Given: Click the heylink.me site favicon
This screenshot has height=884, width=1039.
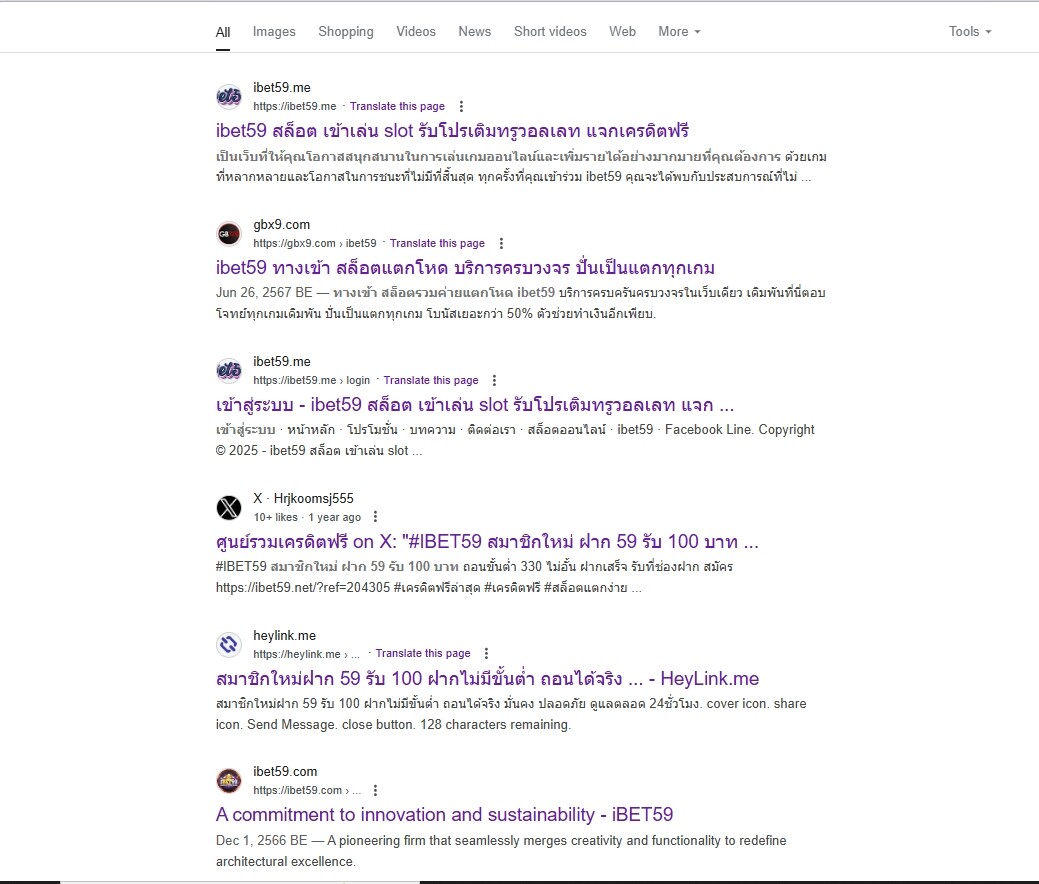Looking at the screenshot, I should click(x=229, y=644).
